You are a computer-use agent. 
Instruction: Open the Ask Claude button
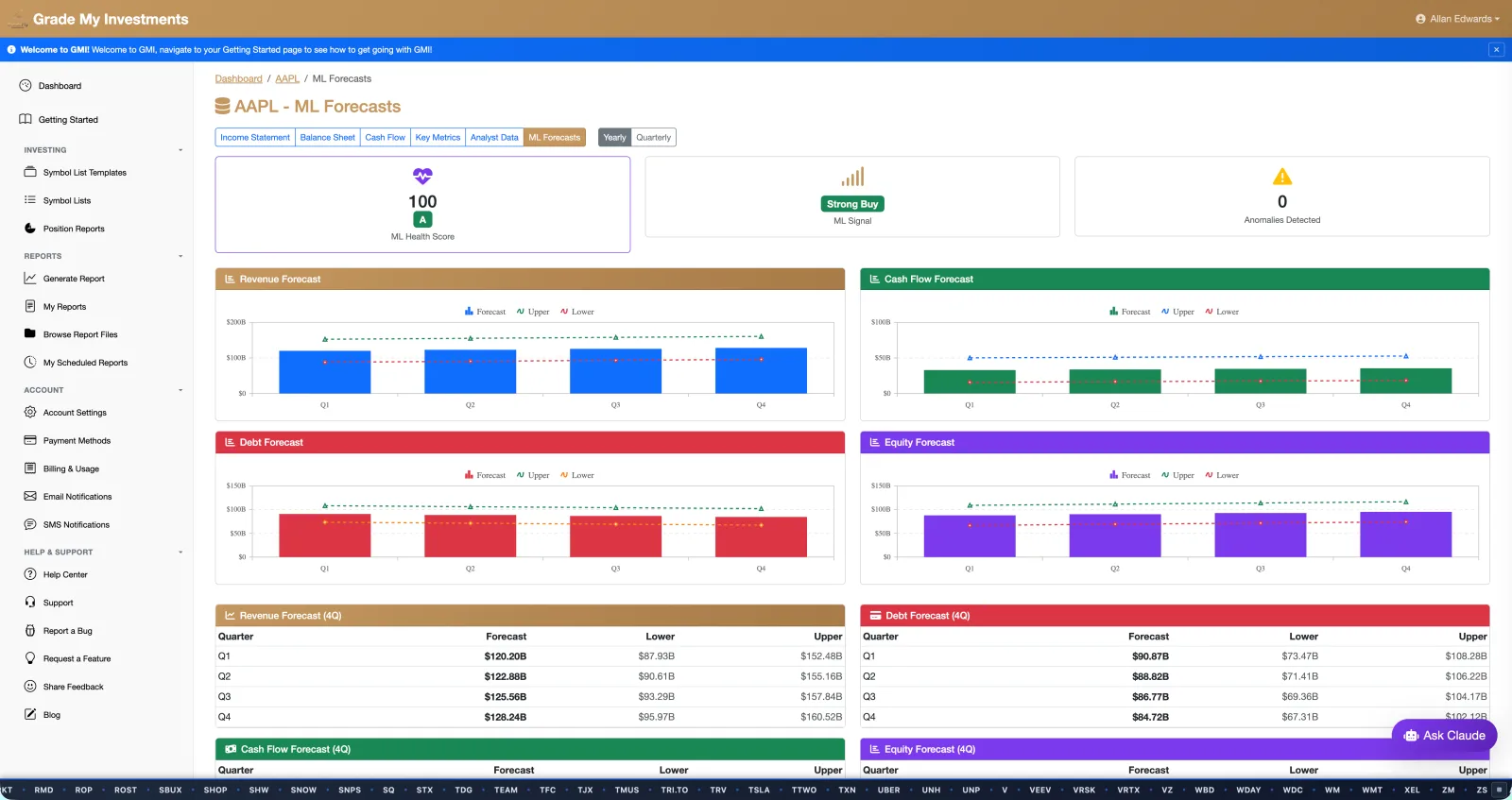pos(1444,736)
